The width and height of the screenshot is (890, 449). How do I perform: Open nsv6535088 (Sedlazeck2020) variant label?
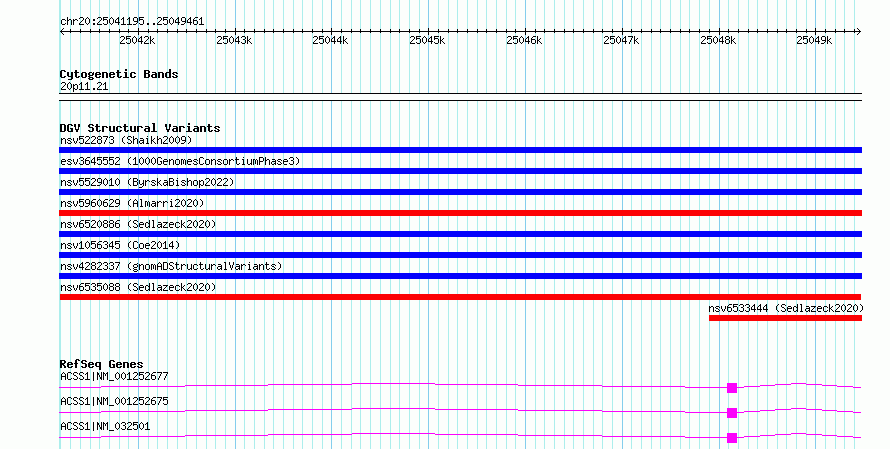click(x=138, y=287)
